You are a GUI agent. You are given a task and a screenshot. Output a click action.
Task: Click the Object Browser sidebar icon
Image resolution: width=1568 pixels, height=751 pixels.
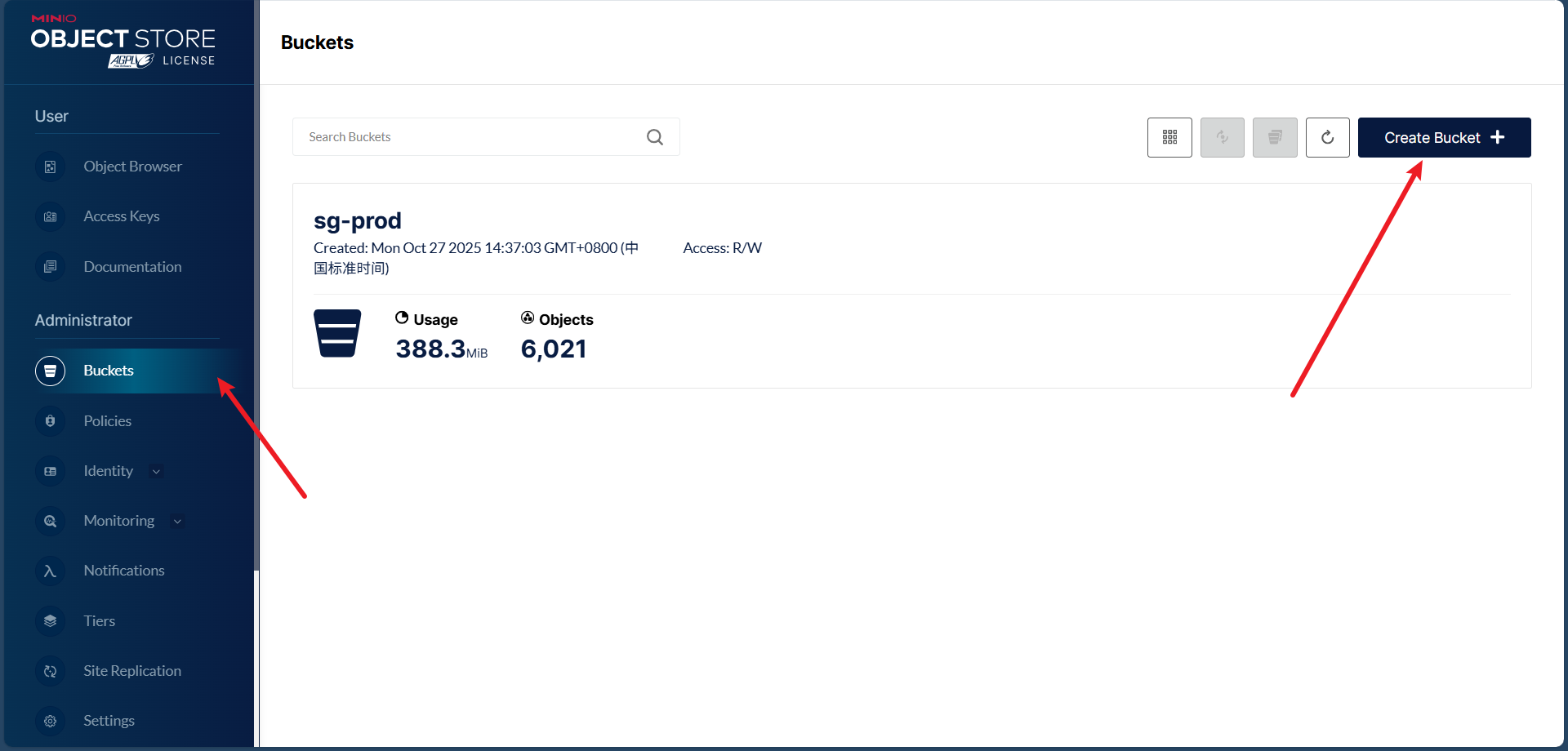50,167
